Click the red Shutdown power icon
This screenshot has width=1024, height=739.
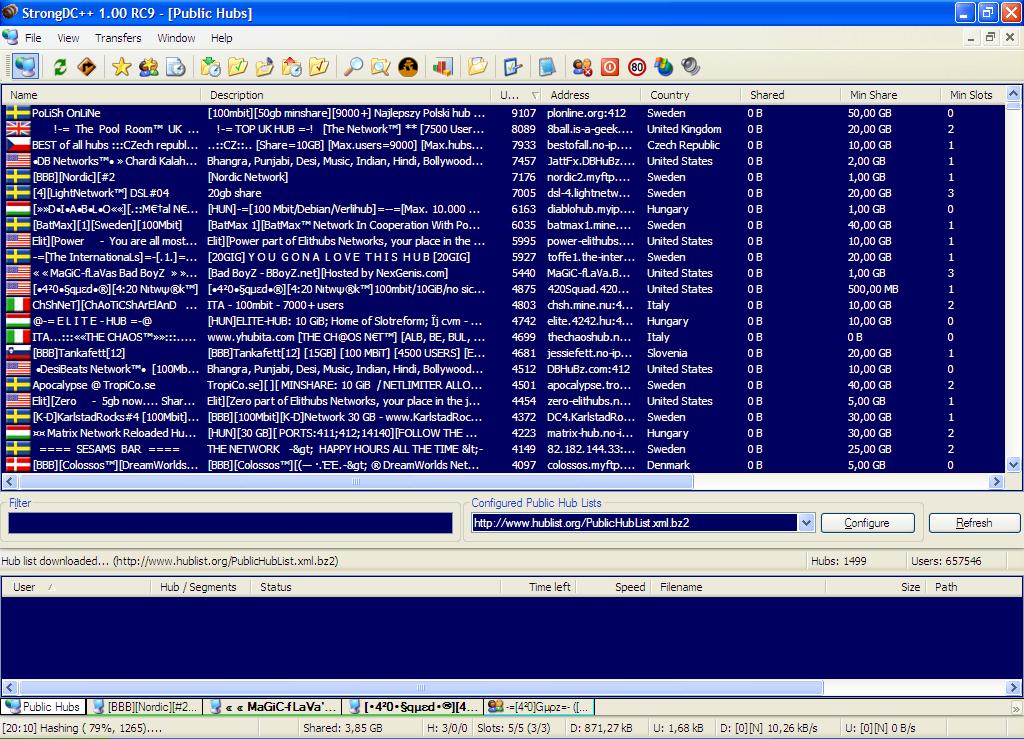pyautogui.click(x=609, y=67)
